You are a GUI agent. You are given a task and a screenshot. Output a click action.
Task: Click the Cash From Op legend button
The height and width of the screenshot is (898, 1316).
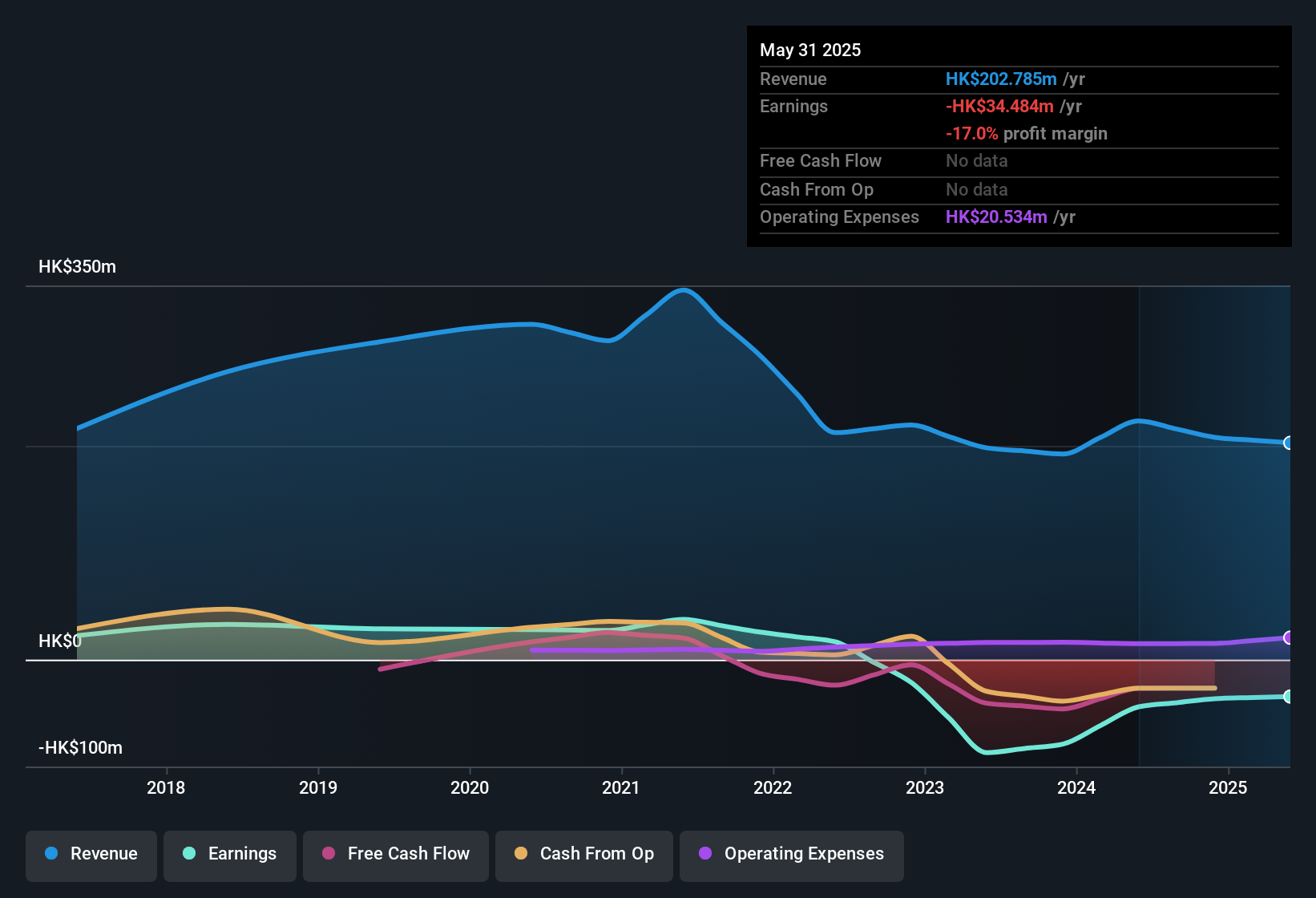tap(583, 856)
